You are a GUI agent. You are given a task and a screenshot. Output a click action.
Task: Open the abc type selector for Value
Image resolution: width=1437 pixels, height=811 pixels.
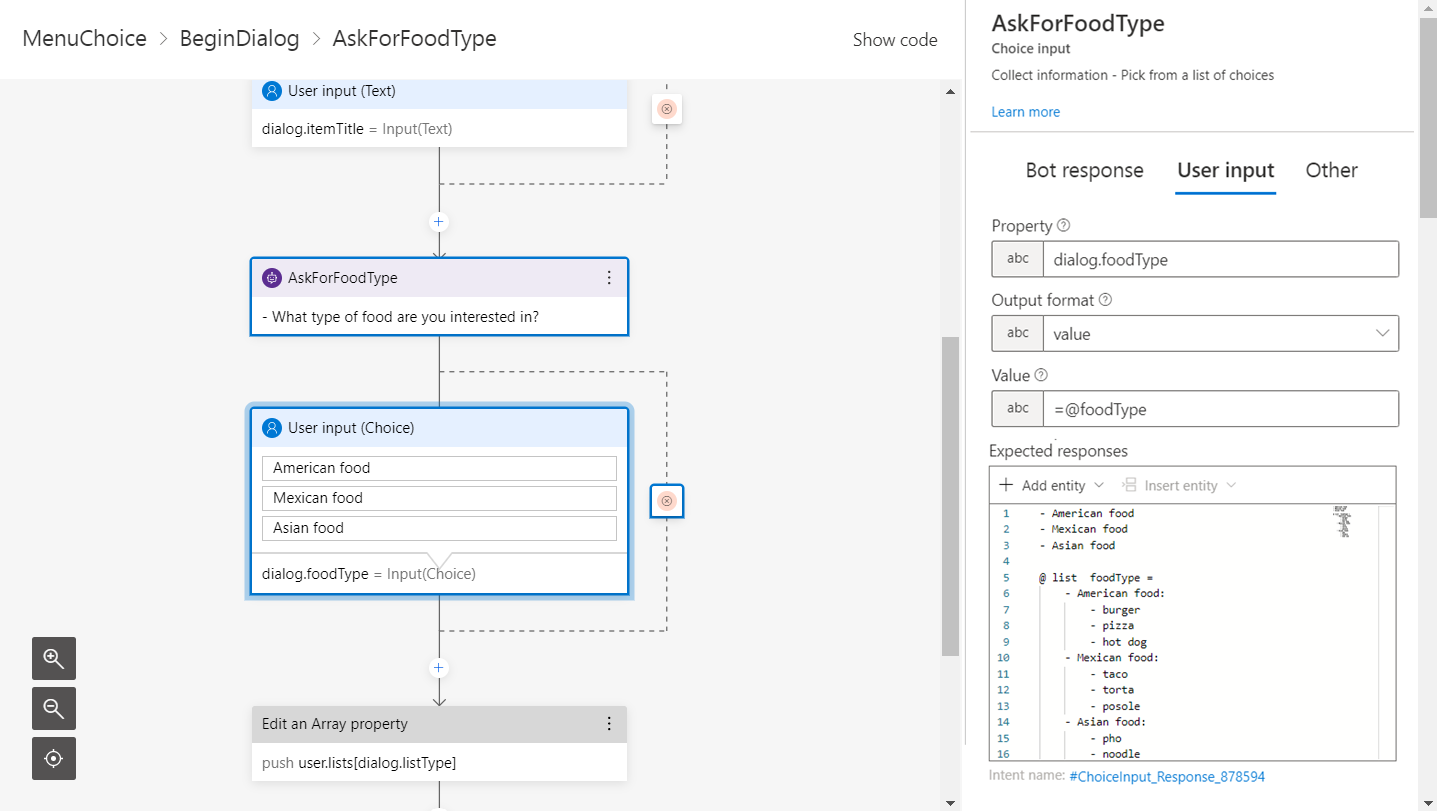click(1017, 408)
